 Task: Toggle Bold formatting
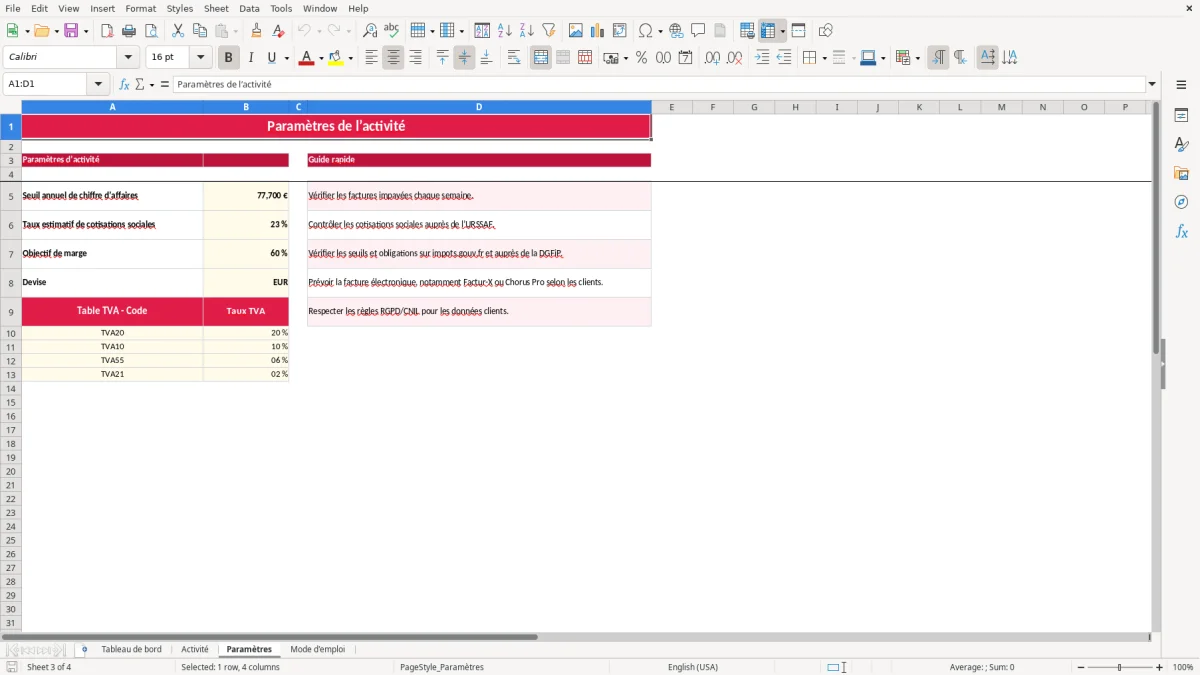point(229,58)
